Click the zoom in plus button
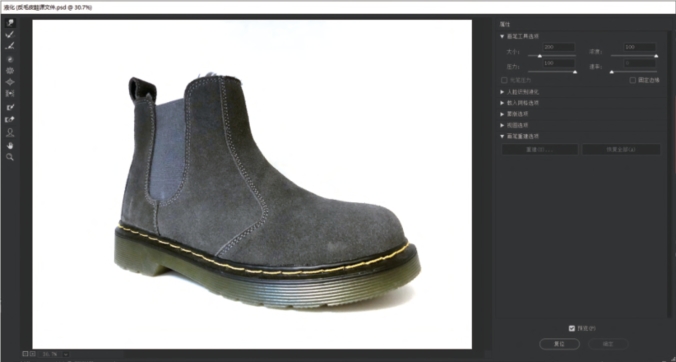This screenshot has height=362, width=676. click(33, 354)
